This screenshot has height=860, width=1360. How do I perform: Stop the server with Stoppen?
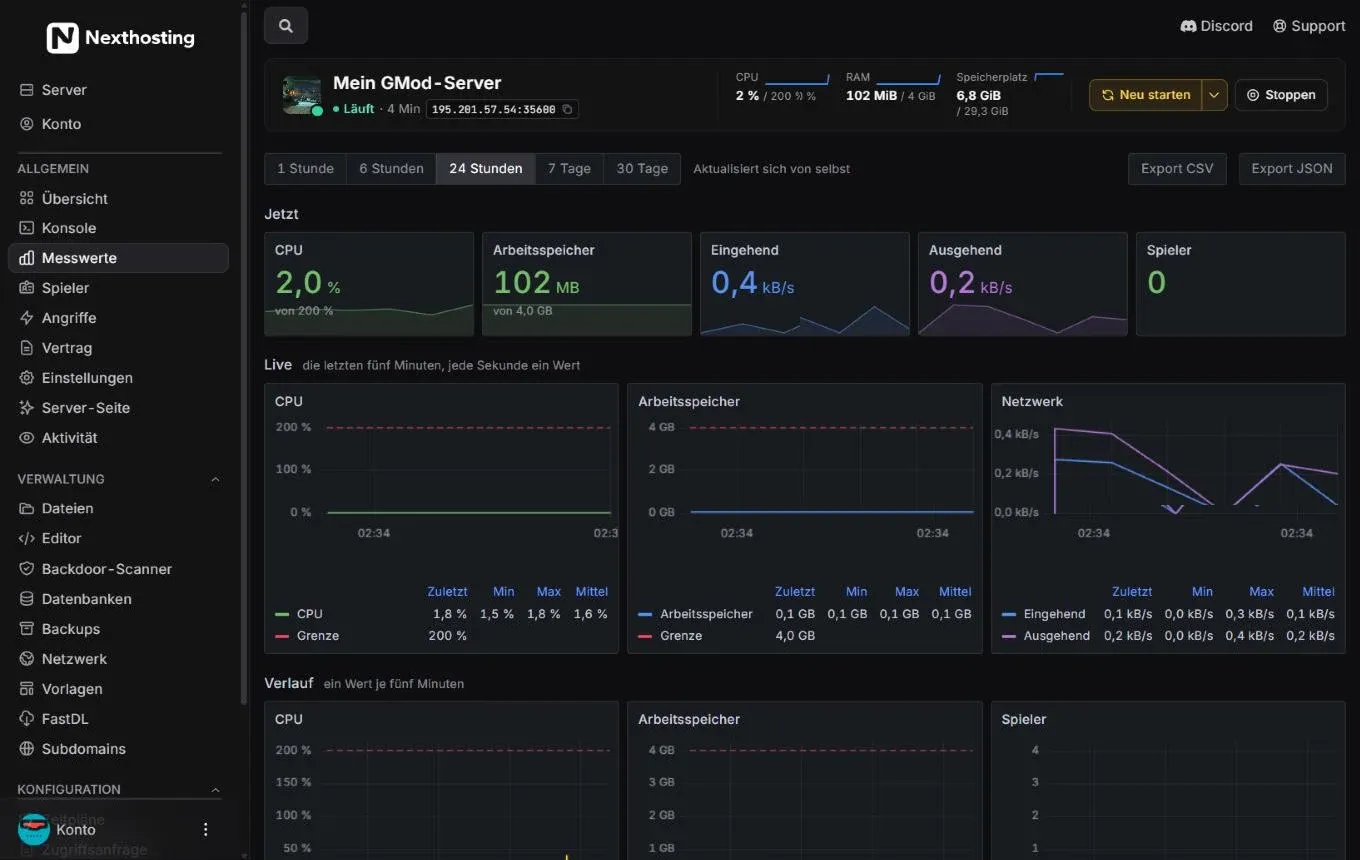(1281, 95)
